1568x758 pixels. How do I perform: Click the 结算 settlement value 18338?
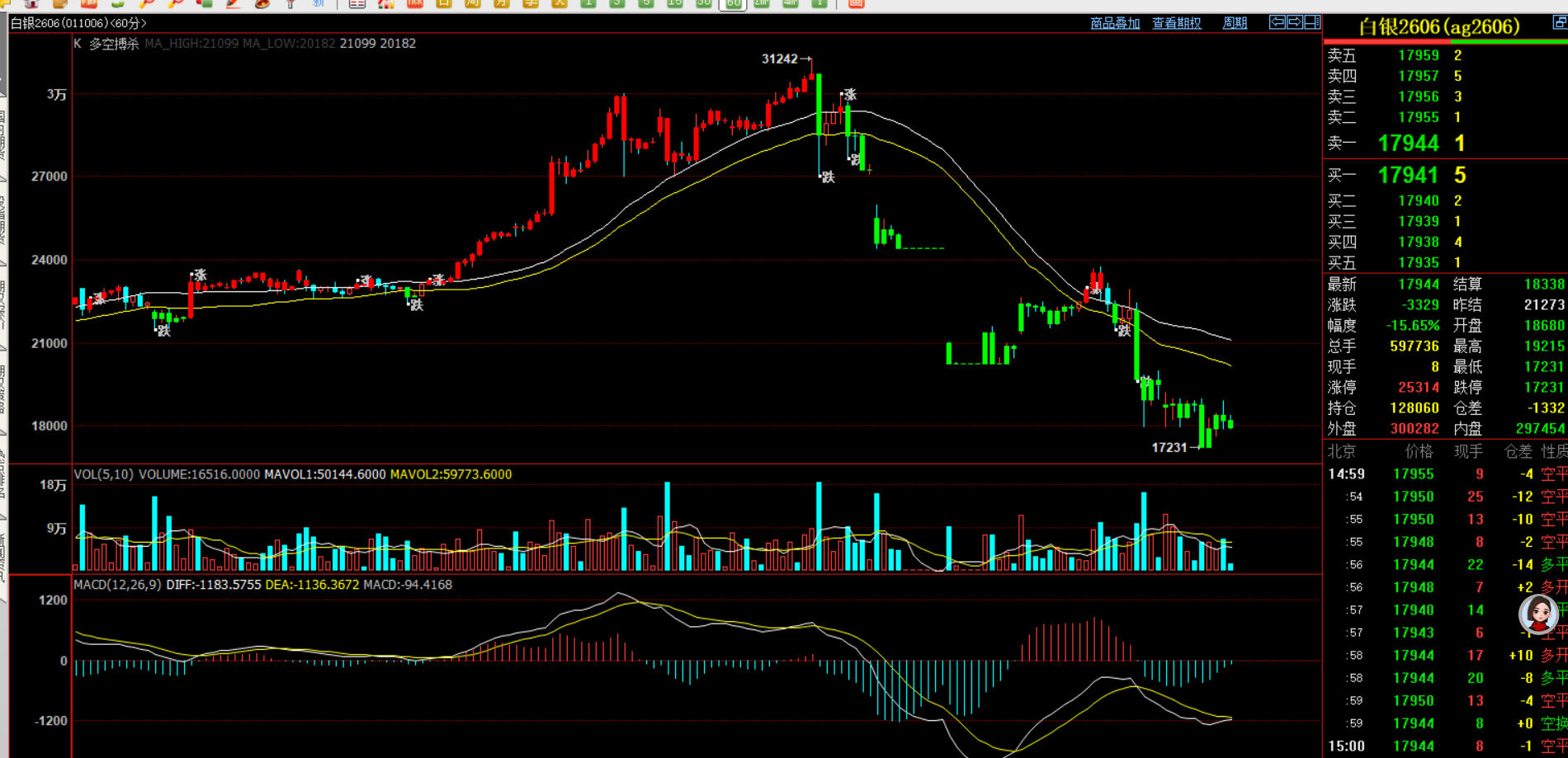coord(1544,285)
